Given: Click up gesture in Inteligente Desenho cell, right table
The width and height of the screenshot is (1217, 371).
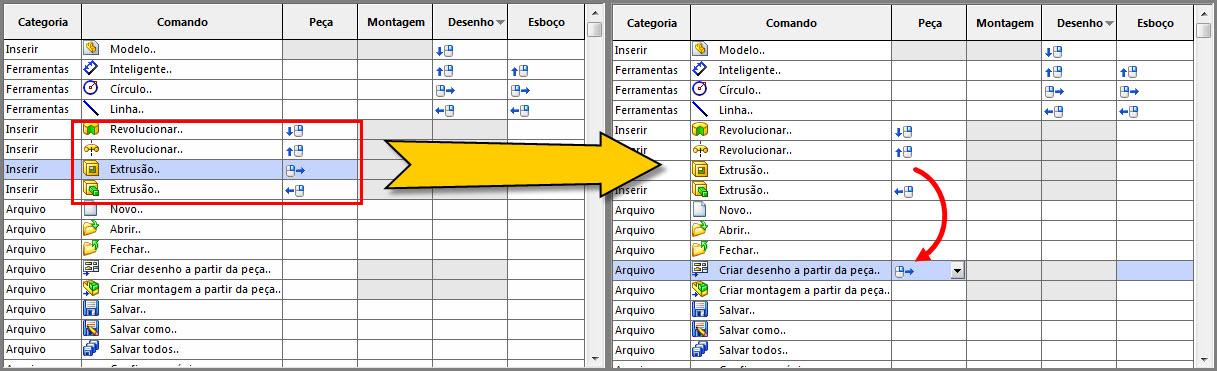Looking at the screenshot, I should click(1054, 72).
